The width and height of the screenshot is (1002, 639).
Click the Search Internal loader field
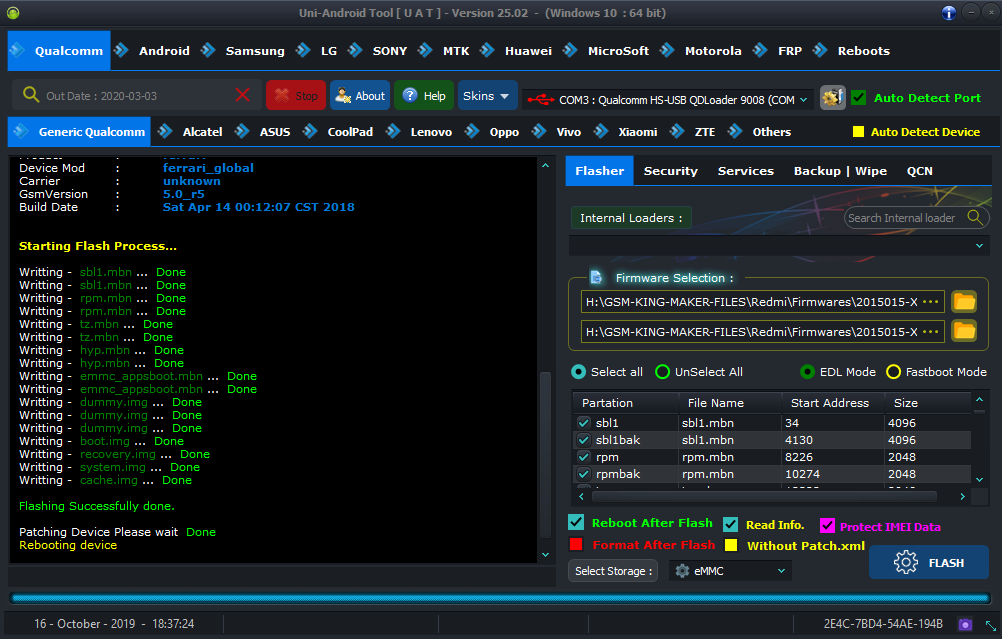tap(916, 218)
